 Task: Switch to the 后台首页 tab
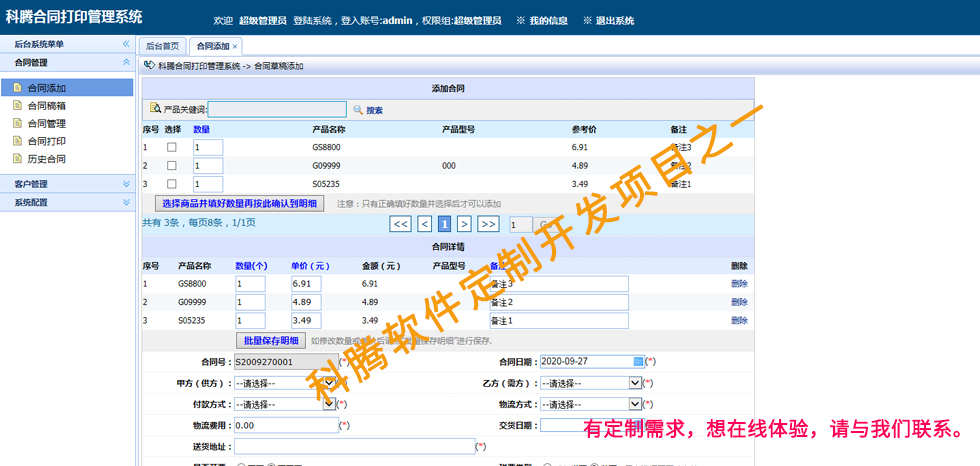pyautogui.click(x=162, y=46)
